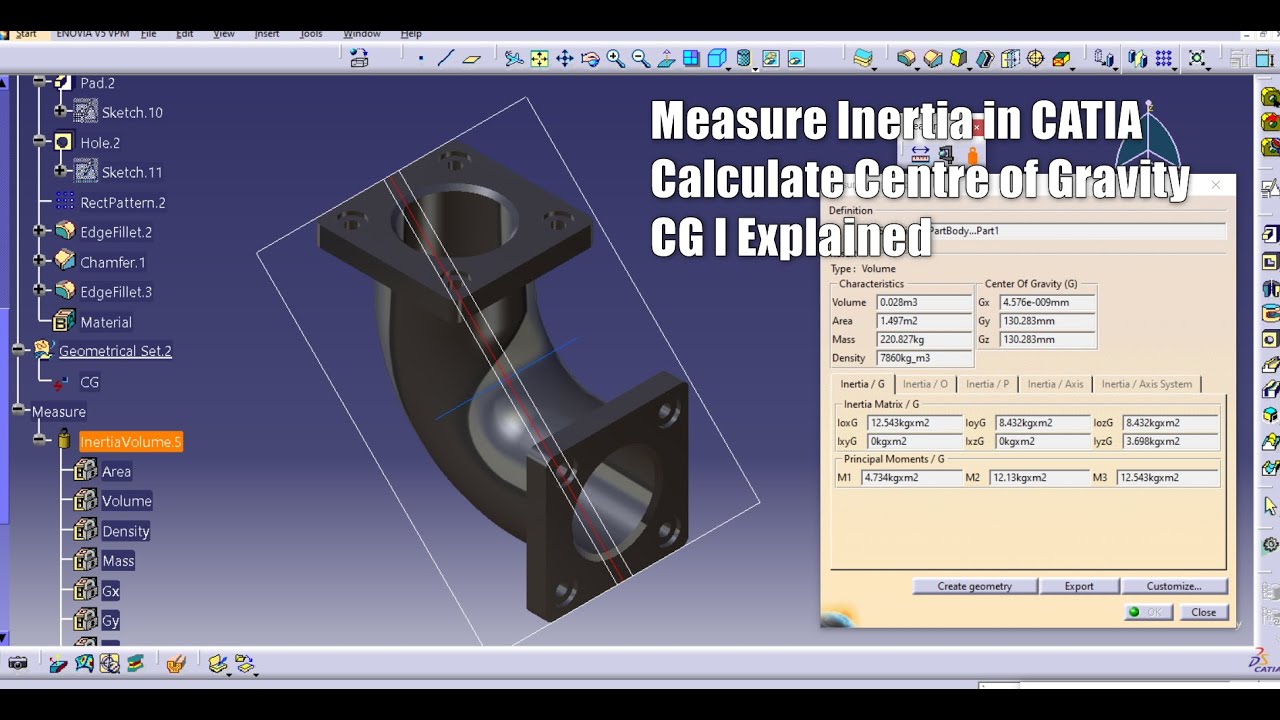Click the Gy value field 130.283mm
Viewport: 1280px width, 720px height.
coord(1047,321)
